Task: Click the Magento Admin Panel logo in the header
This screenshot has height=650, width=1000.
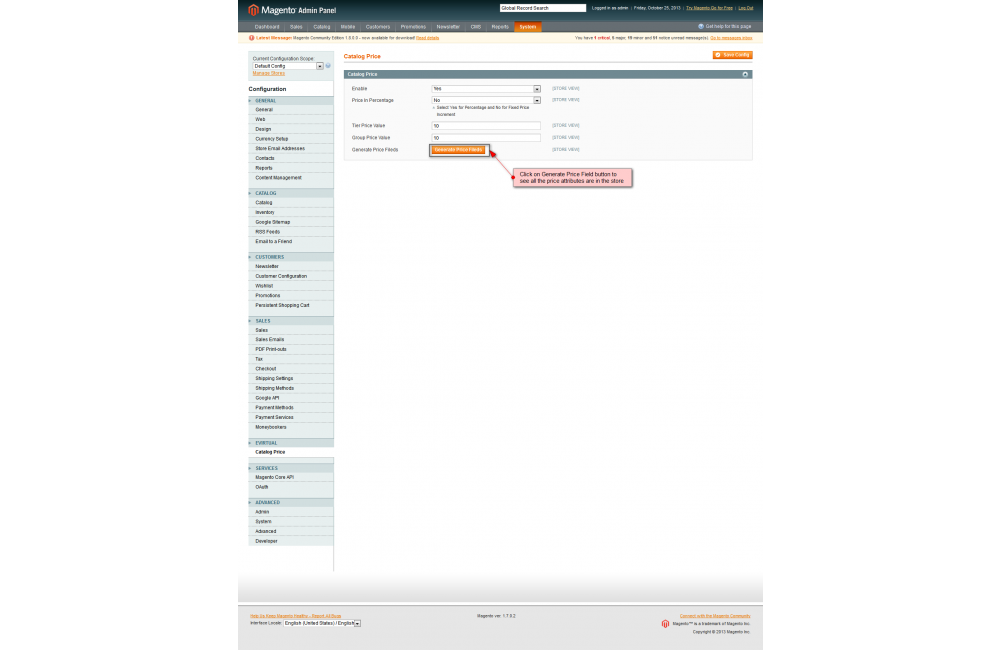Action: coord(292,10)
